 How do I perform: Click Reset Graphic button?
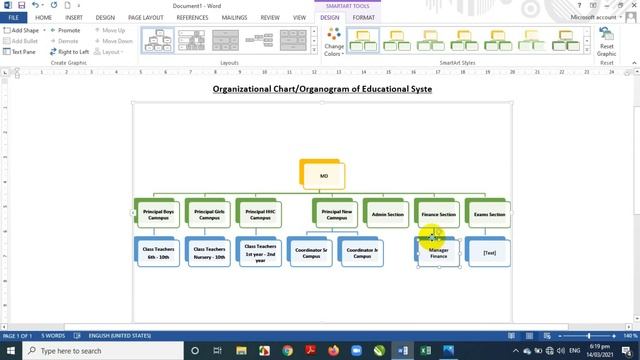click(x=606, y=42)
